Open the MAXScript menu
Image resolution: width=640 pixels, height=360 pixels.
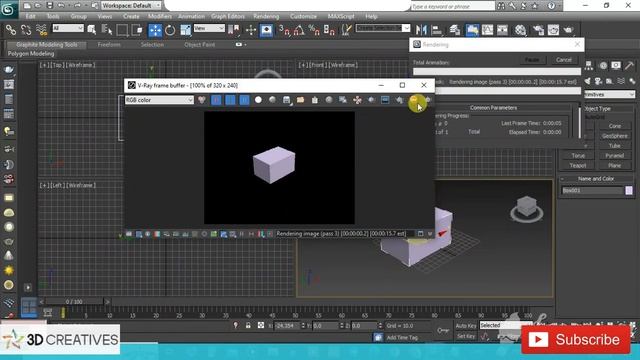[x=341, y=16]
